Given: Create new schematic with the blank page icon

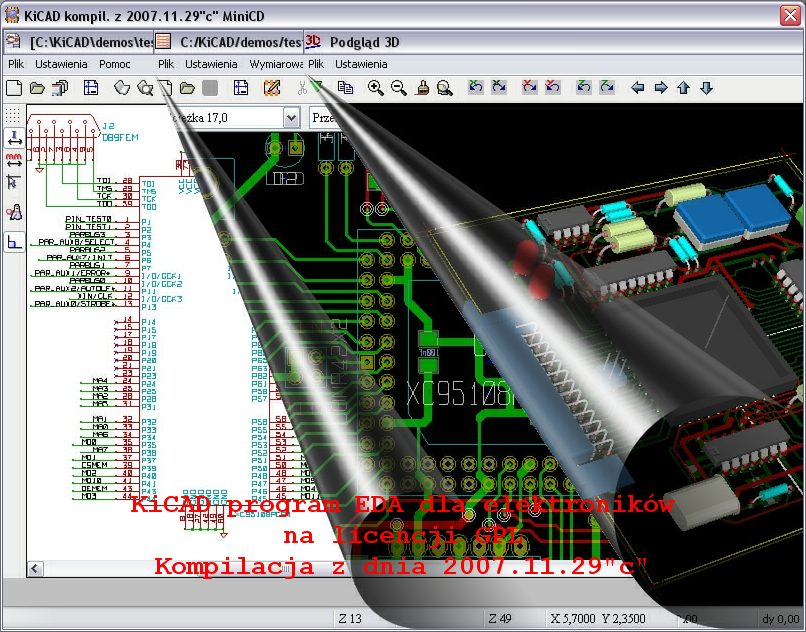Looking at the screenshot, I should (x=14, y=88).
